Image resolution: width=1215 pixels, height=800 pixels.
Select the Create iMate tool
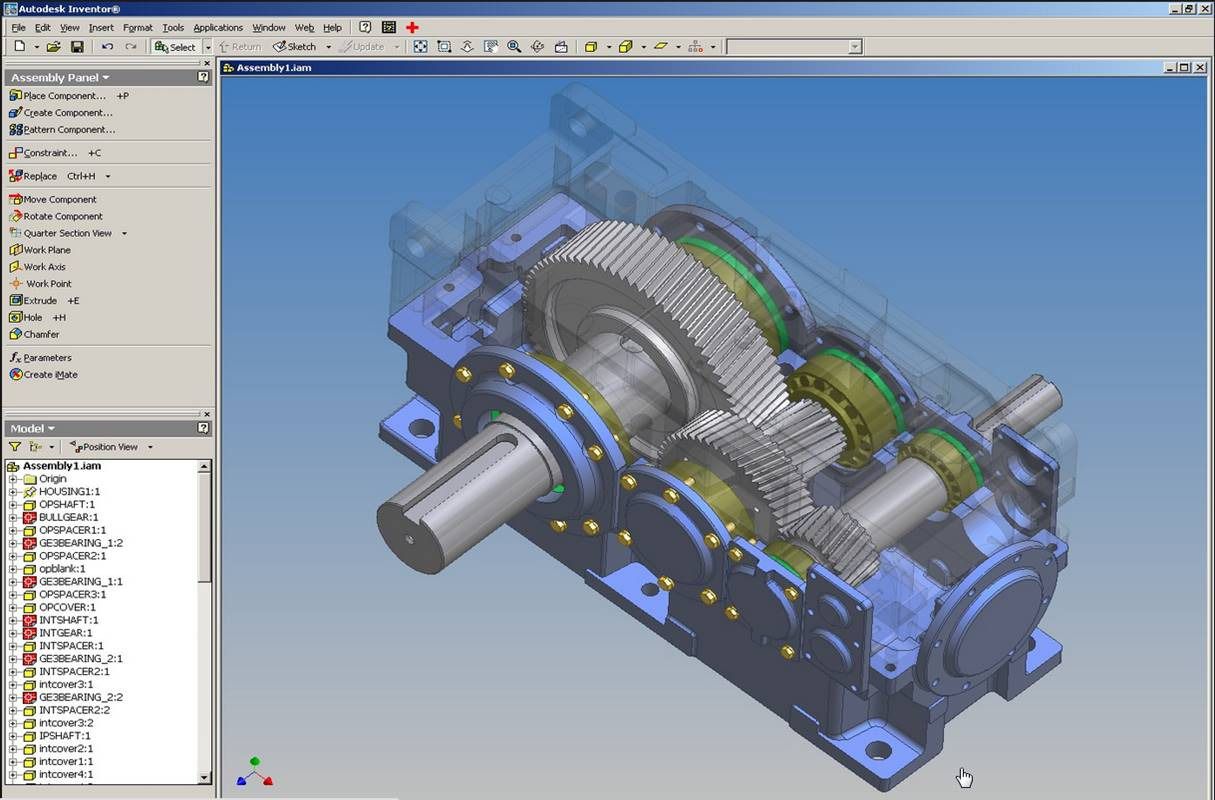pyautogui.click(x=45, y=374)
